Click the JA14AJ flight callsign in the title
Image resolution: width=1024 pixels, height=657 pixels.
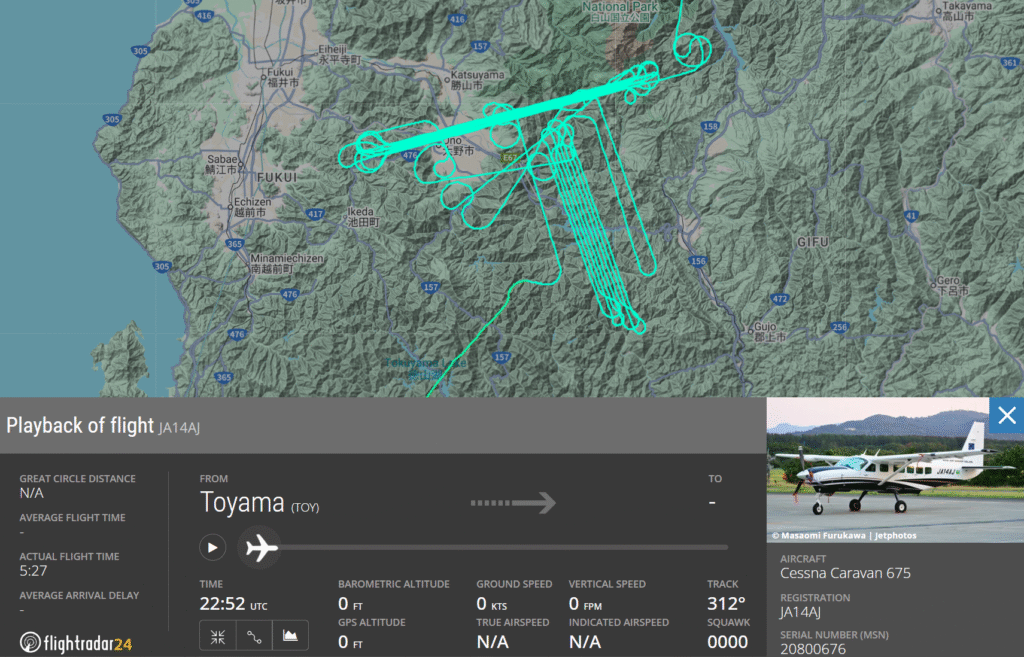point(179,428)
